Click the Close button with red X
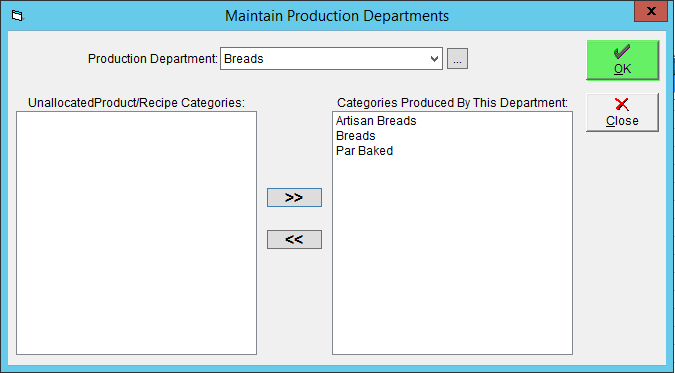Viewport: 675px width, 373px height. [x=622, y=112]
